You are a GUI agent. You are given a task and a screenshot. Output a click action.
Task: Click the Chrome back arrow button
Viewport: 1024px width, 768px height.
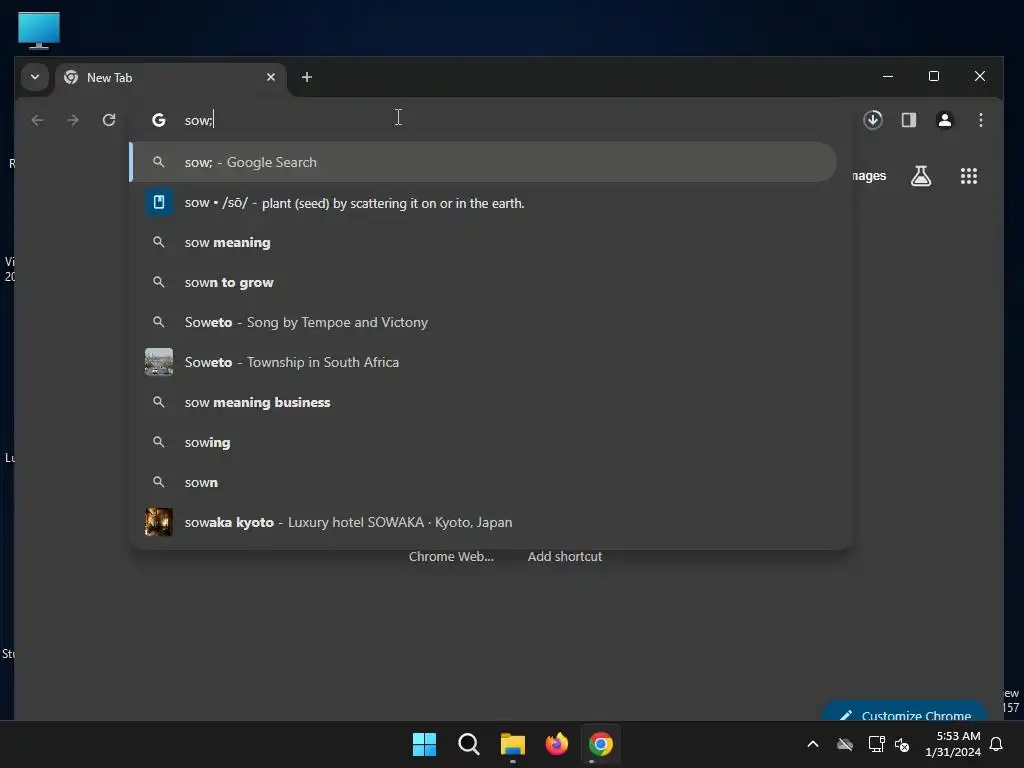point(37,120)
